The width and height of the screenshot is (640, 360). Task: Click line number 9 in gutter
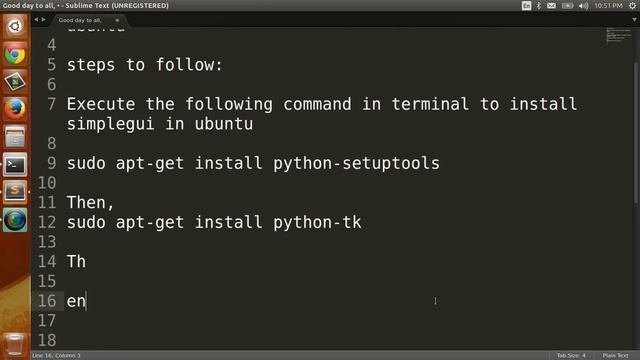pos(51,163)
